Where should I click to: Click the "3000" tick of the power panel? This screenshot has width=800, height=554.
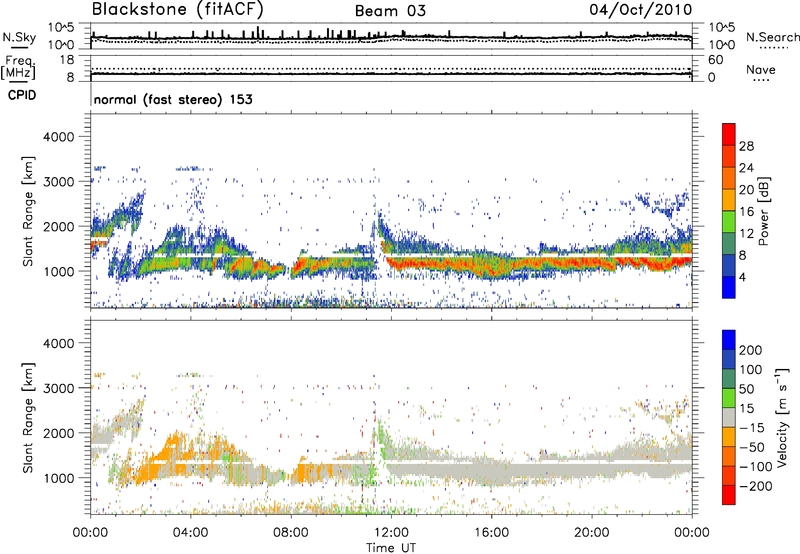click(x=58, y=182)
